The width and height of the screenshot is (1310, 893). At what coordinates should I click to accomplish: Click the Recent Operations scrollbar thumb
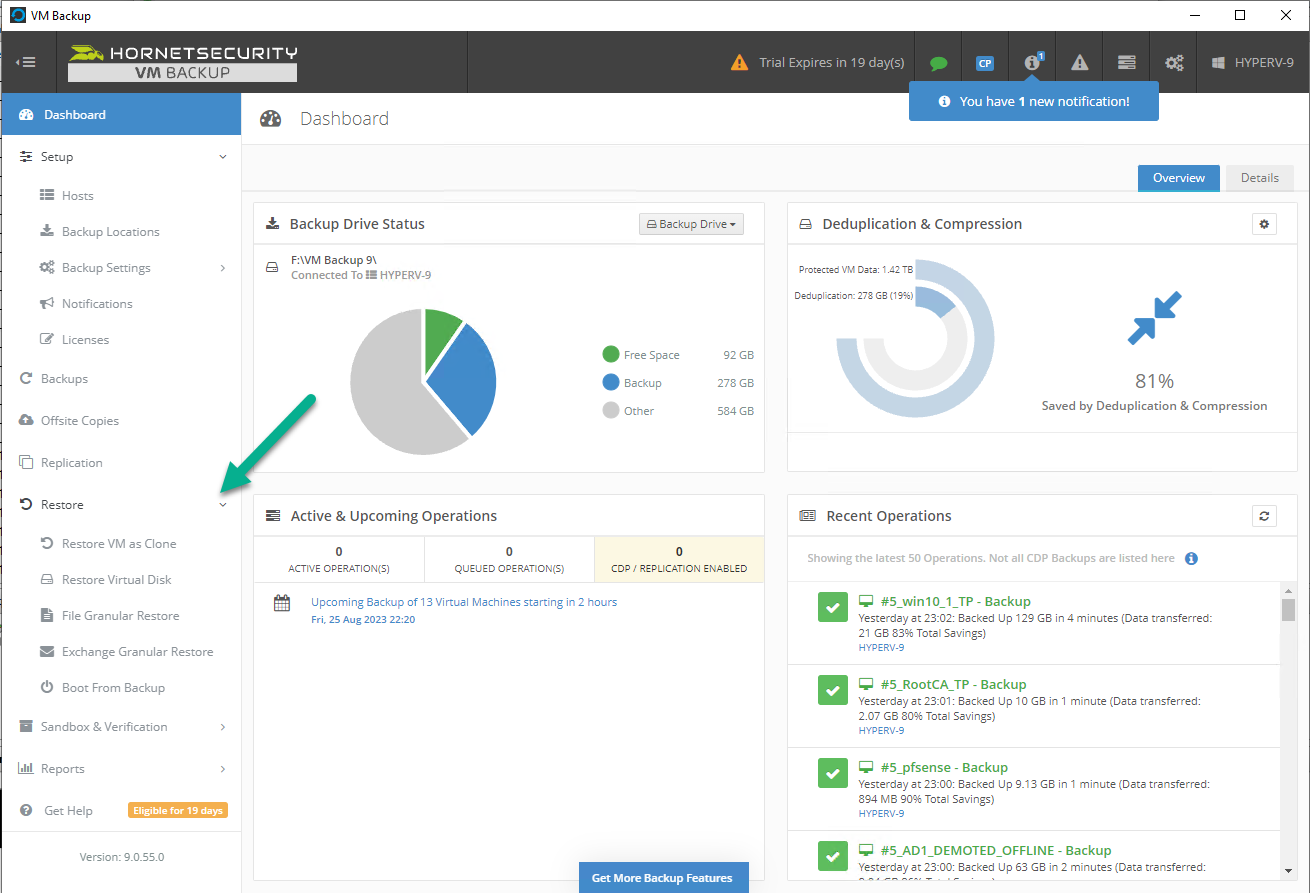click(1289, 610)
